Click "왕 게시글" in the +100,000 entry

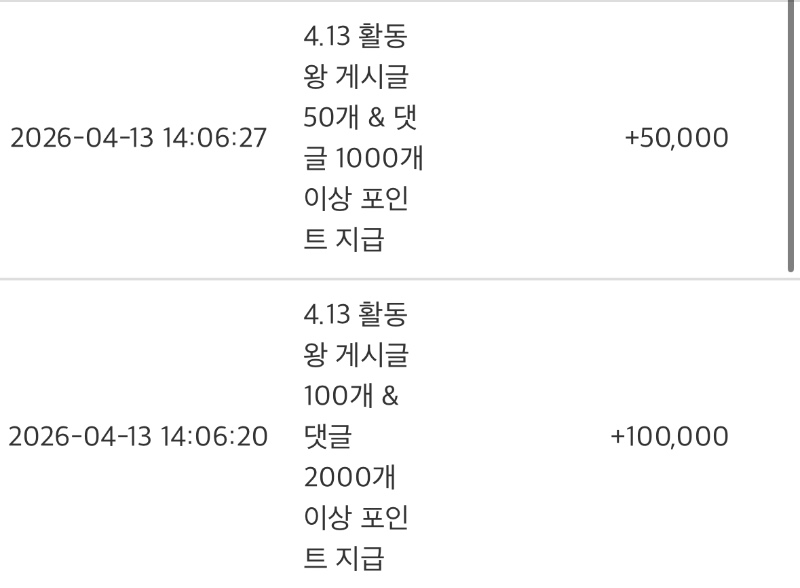point(355,355)
